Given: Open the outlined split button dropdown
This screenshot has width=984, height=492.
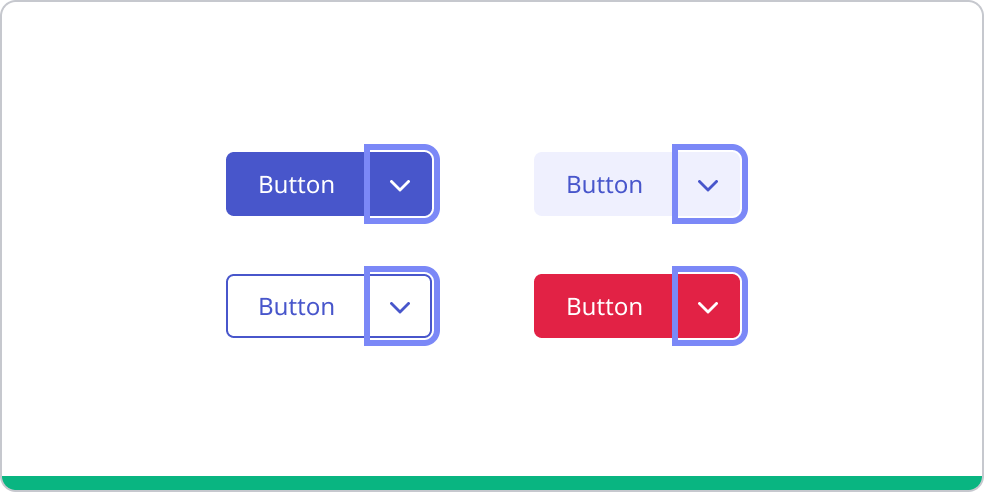Looking at the screenshot, I should [x=401, y=306].
